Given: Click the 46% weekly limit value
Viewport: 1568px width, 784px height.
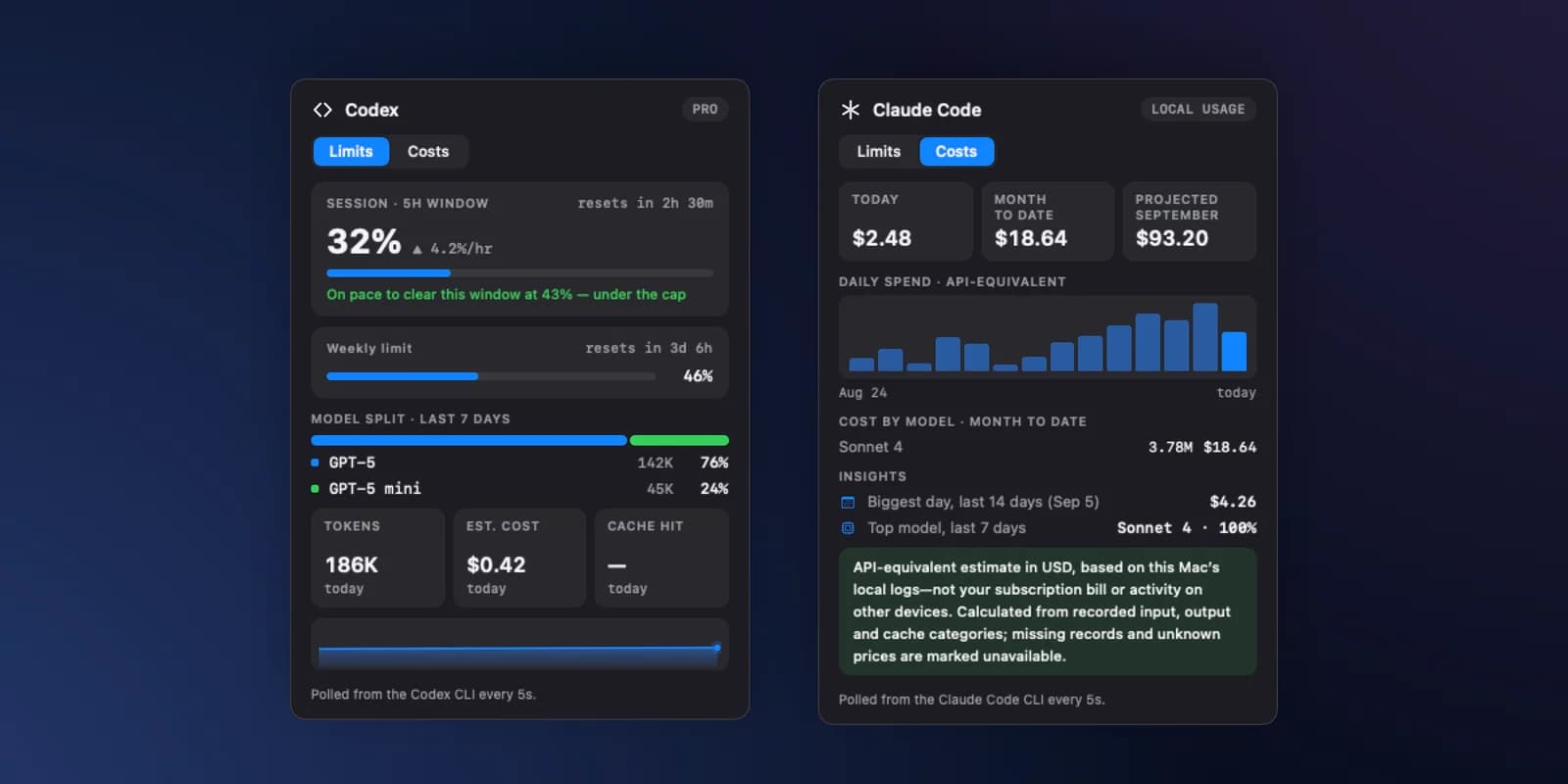Looking at the screenshot, I should 698,376.
